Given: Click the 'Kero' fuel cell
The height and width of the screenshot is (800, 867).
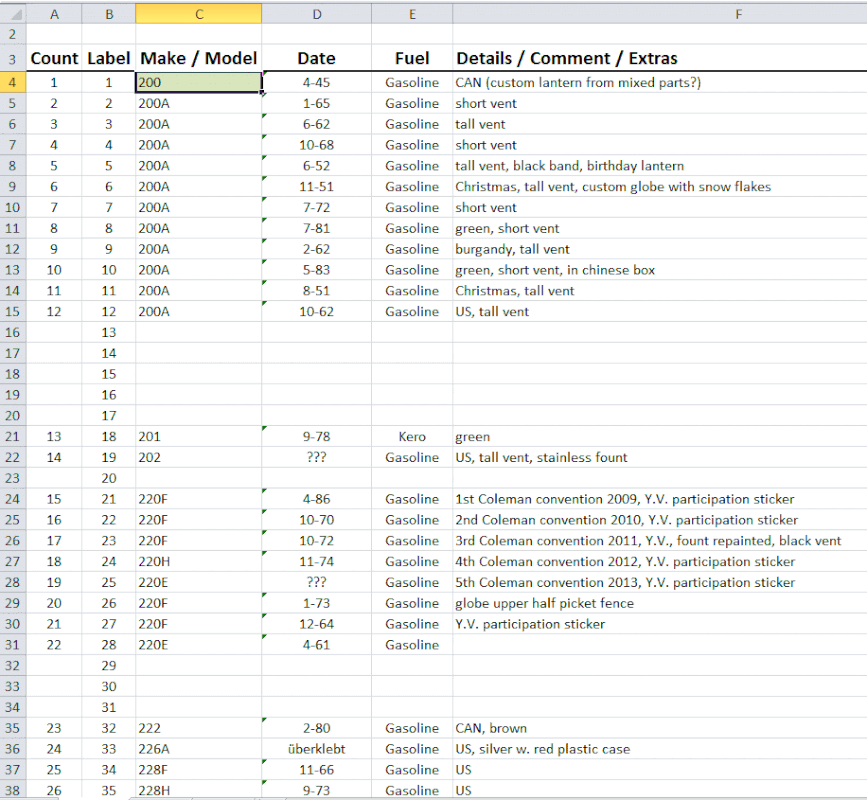Looking at the screenshot, I should [412, 437].
